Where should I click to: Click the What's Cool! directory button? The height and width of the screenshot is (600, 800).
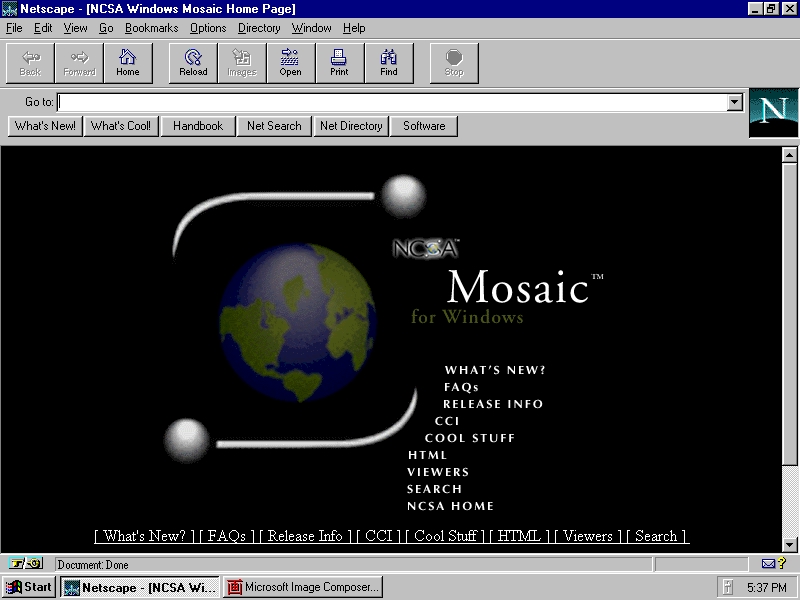tap(121, 126)
